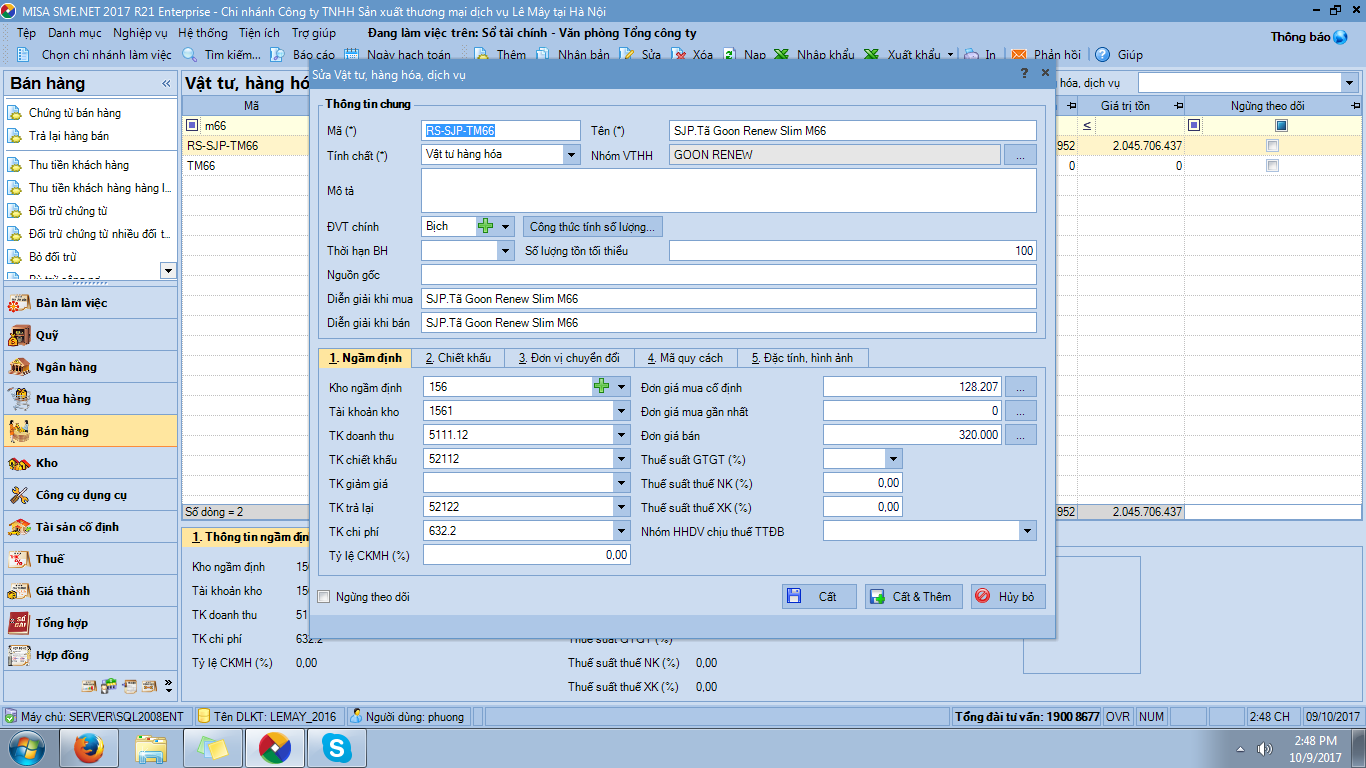Image resolution: width=1366 pixels, height=768 pixels.
Task: Expand the TK chiết khấu dropdown
Action: click(x=622, y=459)
